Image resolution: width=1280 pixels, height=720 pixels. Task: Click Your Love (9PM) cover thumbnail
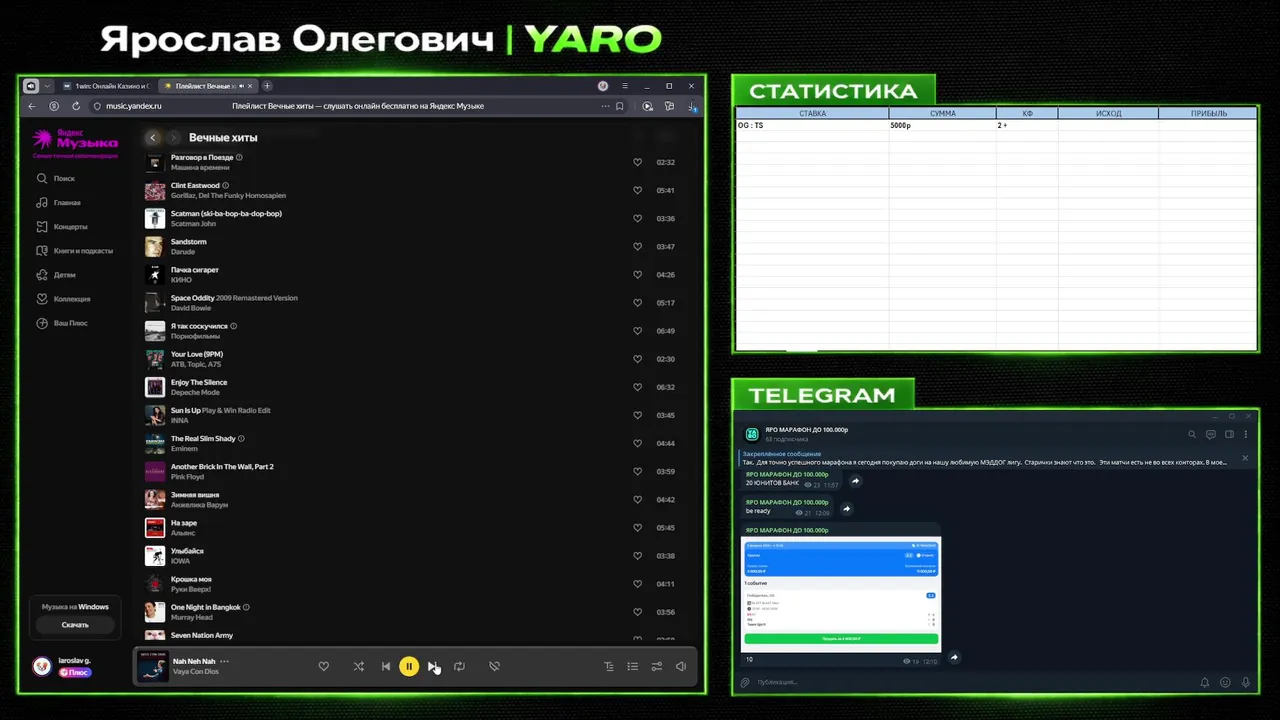(x=155, y=359)
